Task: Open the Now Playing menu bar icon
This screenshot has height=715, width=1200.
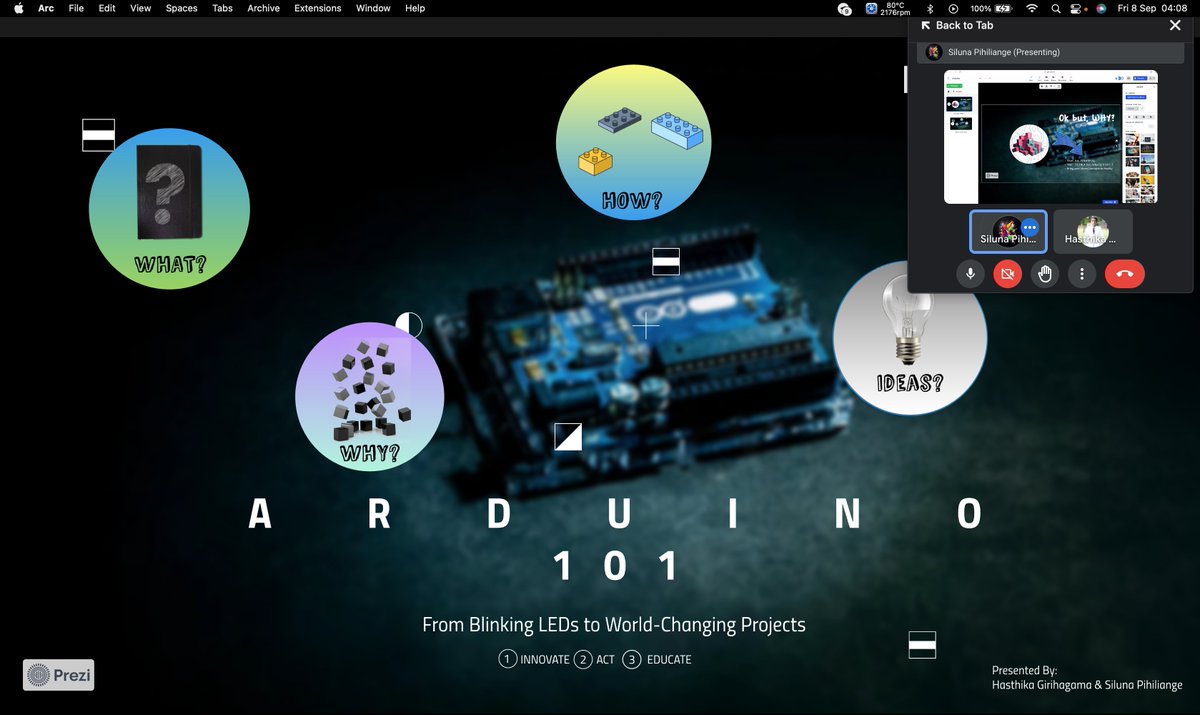Action: point(954,8)
